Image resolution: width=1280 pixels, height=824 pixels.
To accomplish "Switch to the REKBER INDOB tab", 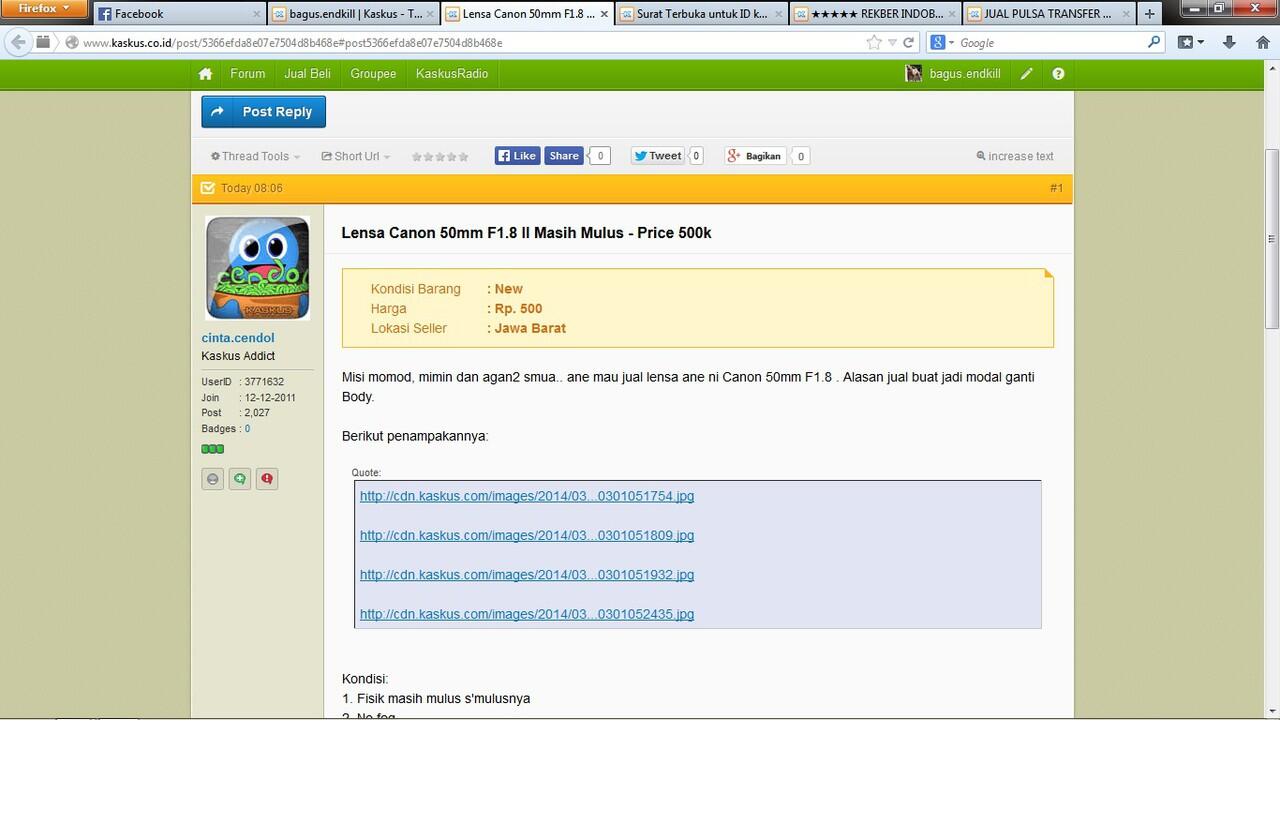I will [875, 14].
